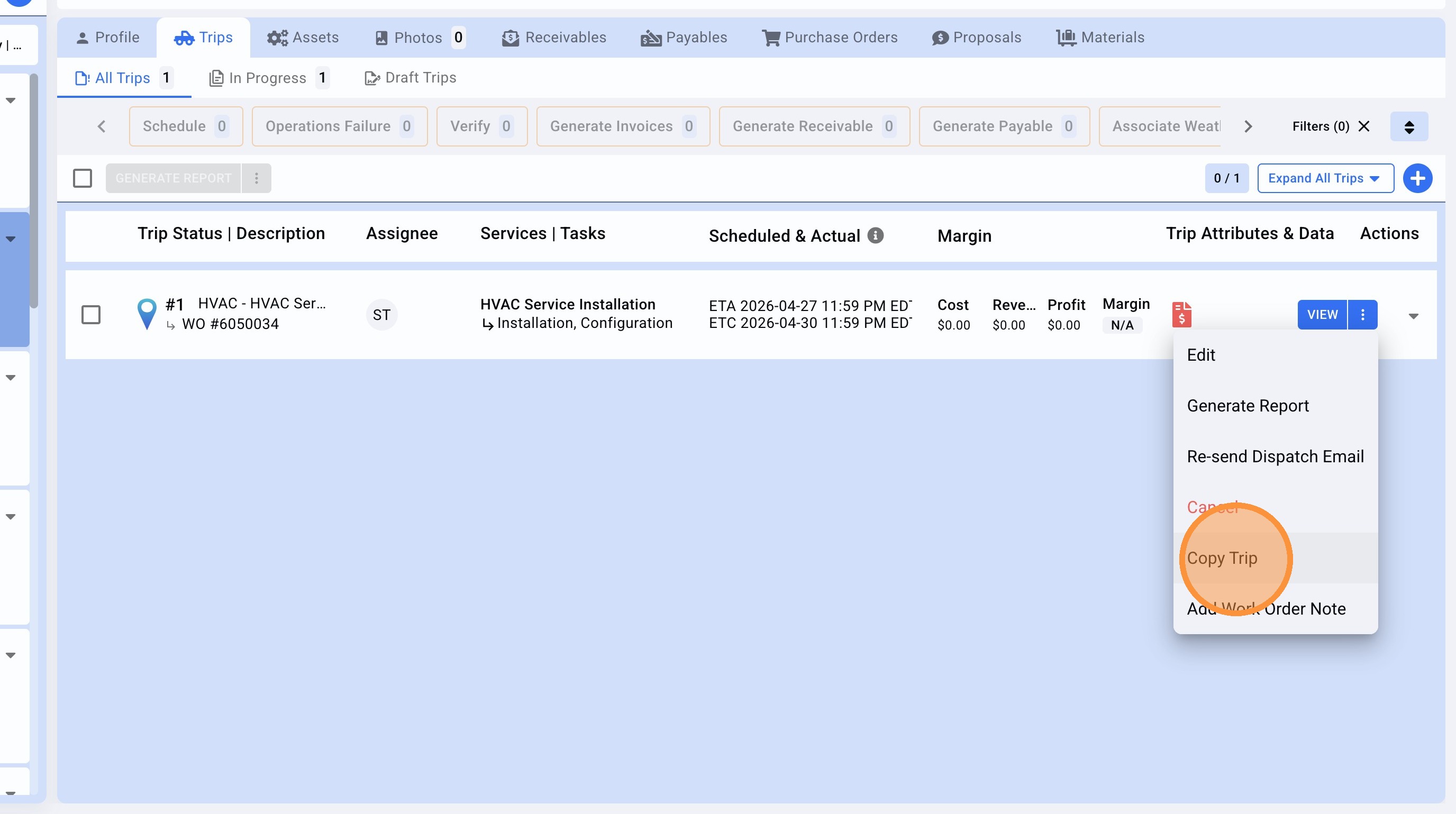Open three-dot menu next to Generate Report
The width and height of the screenshot is (1456, 814).
(257, 178)
